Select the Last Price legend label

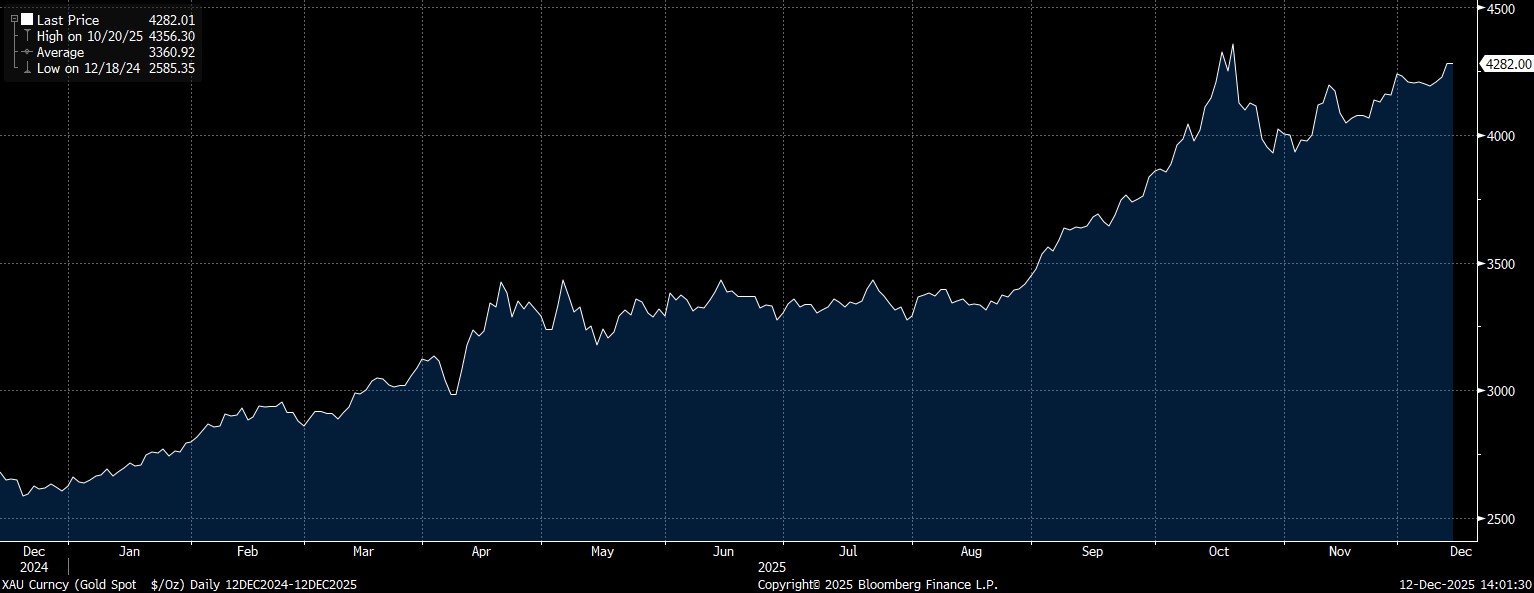pyautogui.click(x=66, y=19)
